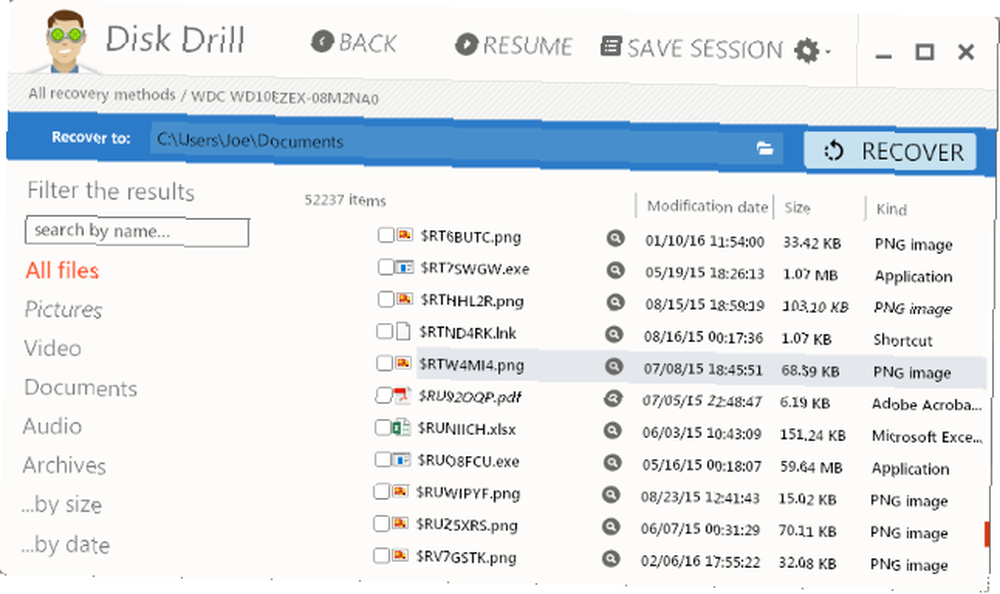This screenshot has width=1000, height=594.
Task: Sort by Kind column header
Action: coord(892,209)
